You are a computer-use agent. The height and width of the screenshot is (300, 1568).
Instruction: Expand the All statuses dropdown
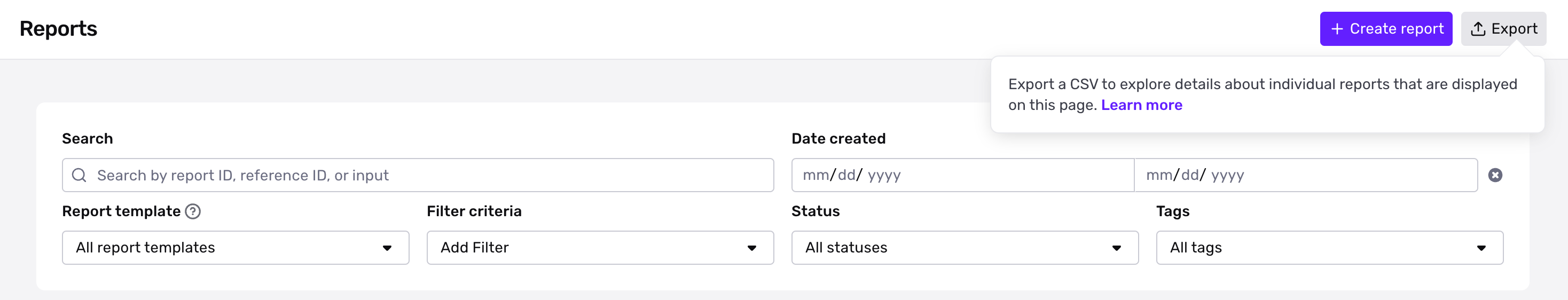[965, 248]
